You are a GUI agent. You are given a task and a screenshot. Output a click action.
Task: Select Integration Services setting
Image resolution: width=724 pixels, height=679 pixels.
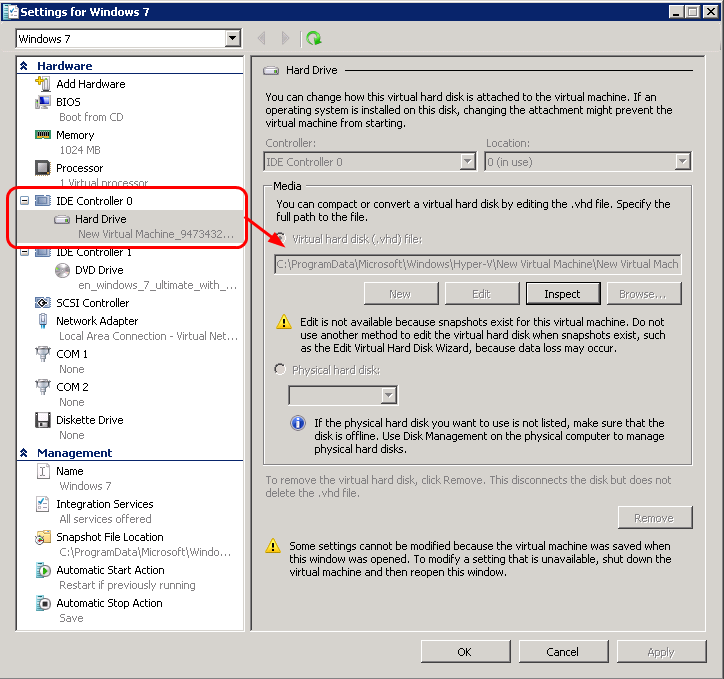click(x=105, y=504)
